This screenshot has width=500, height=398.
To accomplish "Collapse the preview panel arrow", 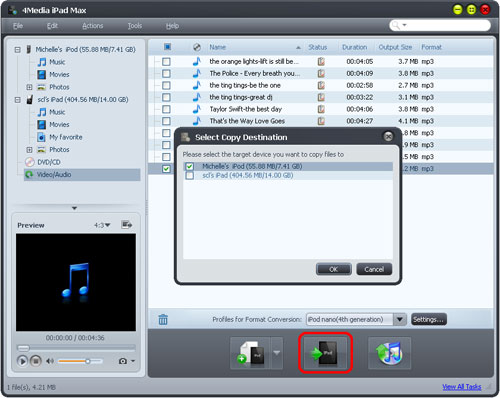I will (x=74, y=208).
